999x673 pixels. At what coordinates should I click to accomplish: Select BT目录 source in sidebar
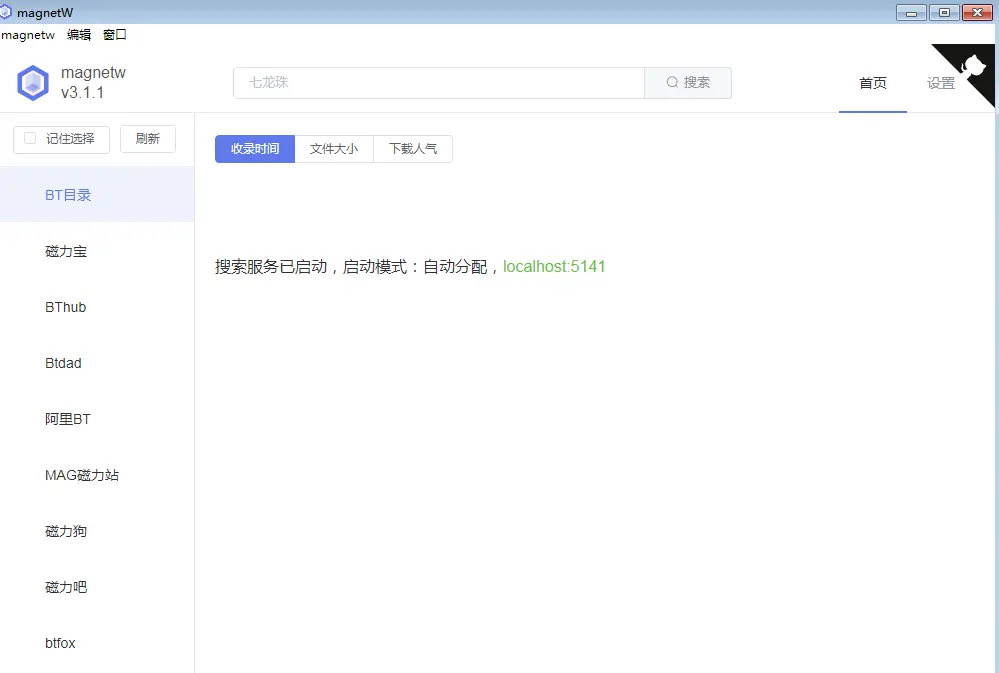click(97, 195)
